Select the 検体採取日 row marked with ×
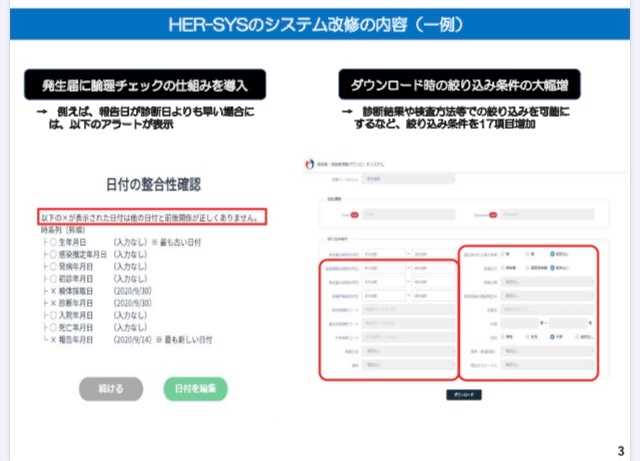This screenshot has height=461, width=640. (97, 291)
